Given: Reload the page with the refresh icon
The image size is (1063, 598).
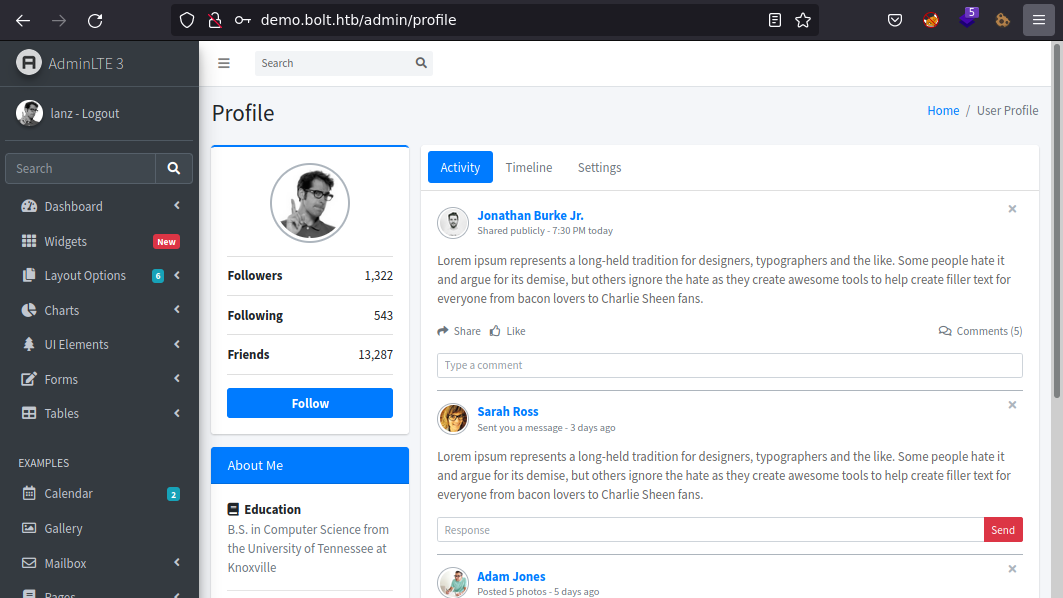Looking at the screenshot, I should point(95,20).
